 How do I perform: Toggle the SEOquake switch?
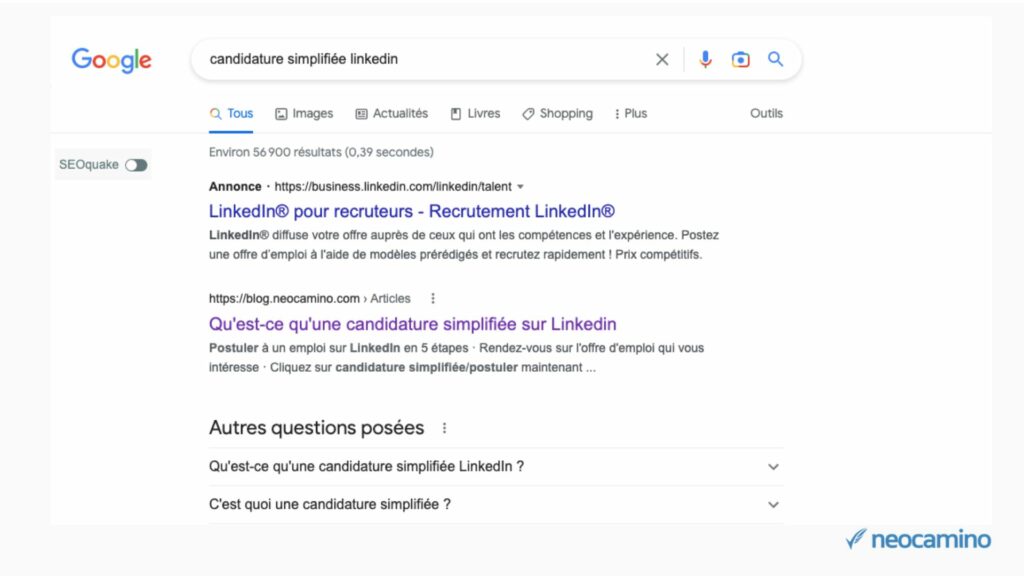[x=136, y=165]
